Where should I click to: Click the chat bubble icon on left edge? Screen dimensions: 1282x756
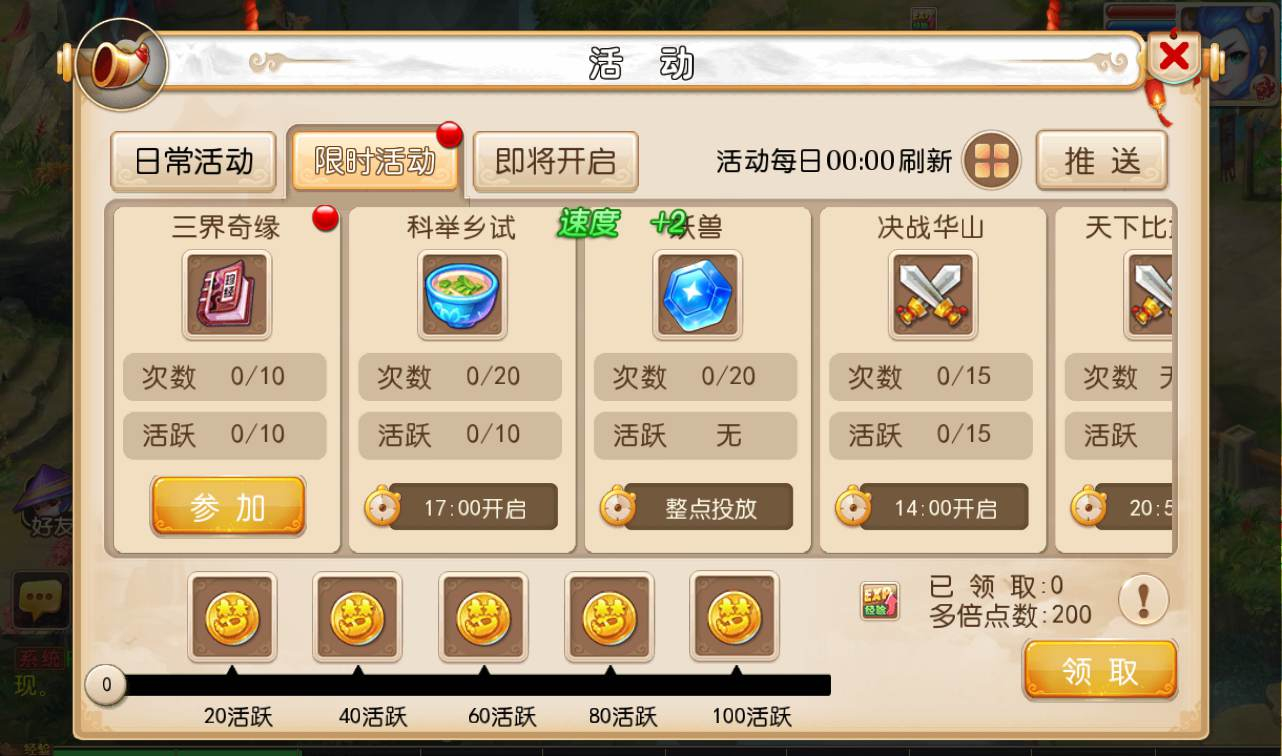pos(40,599)
